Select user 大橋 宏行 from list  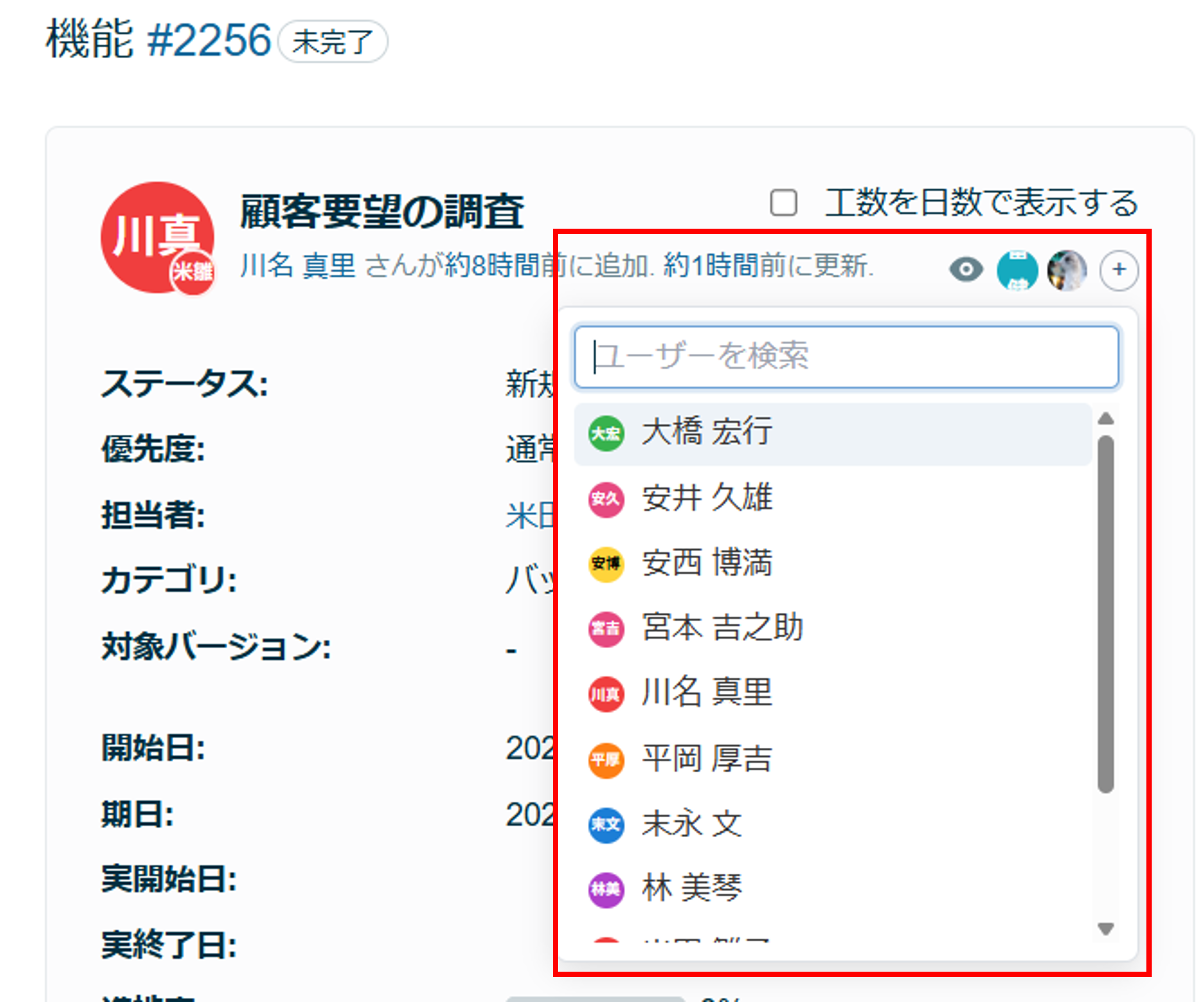(832, 433)
